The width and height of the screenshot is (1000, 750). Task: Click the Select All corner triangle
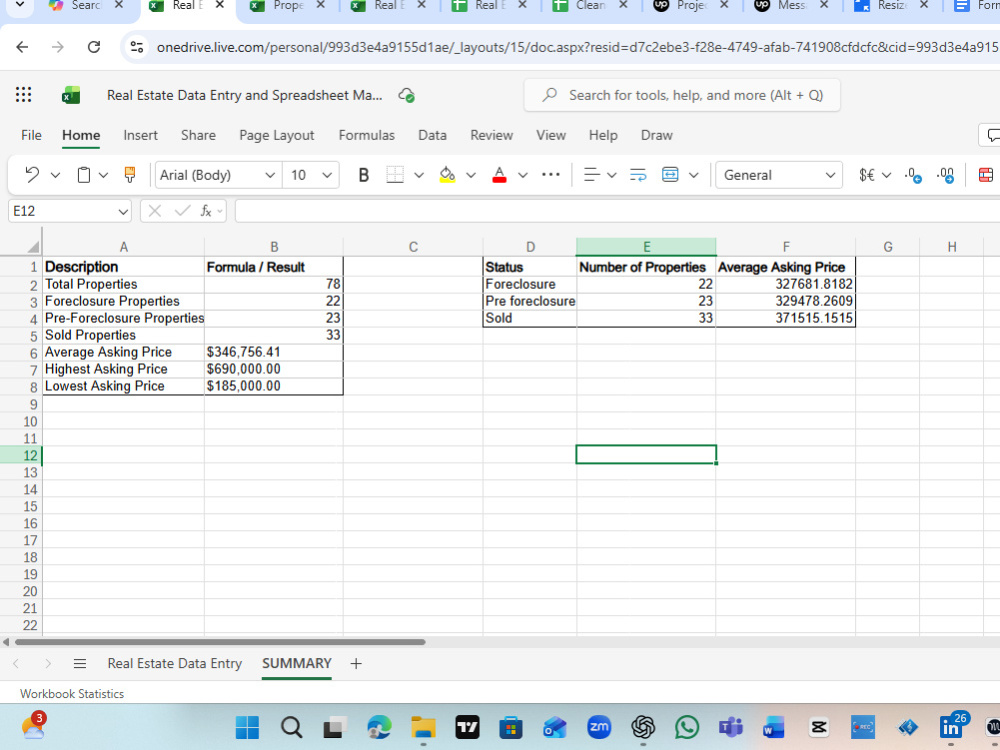pos(31,246)
